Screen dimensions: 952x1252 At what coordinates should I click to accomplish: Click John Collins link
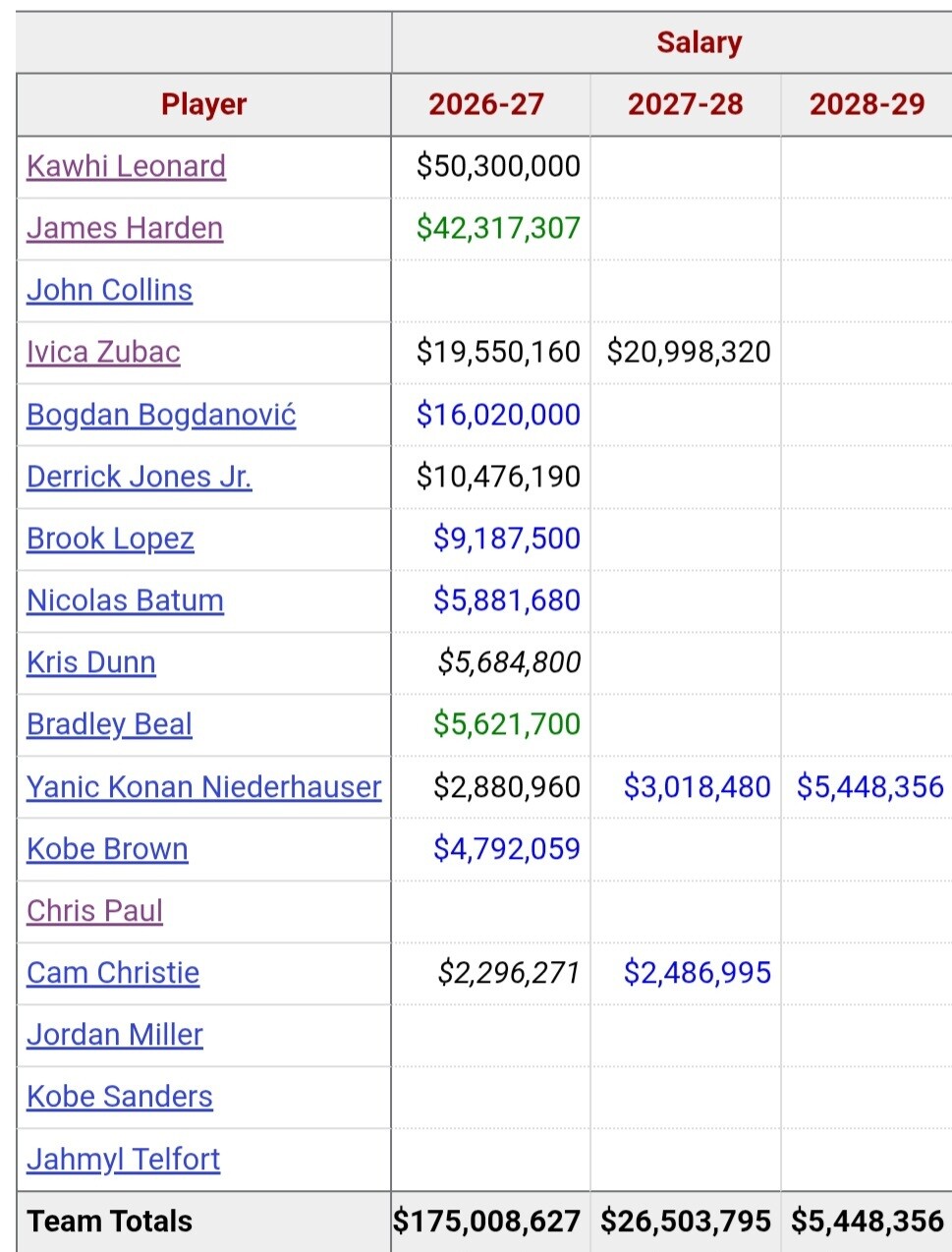click(x=109, y=290)
